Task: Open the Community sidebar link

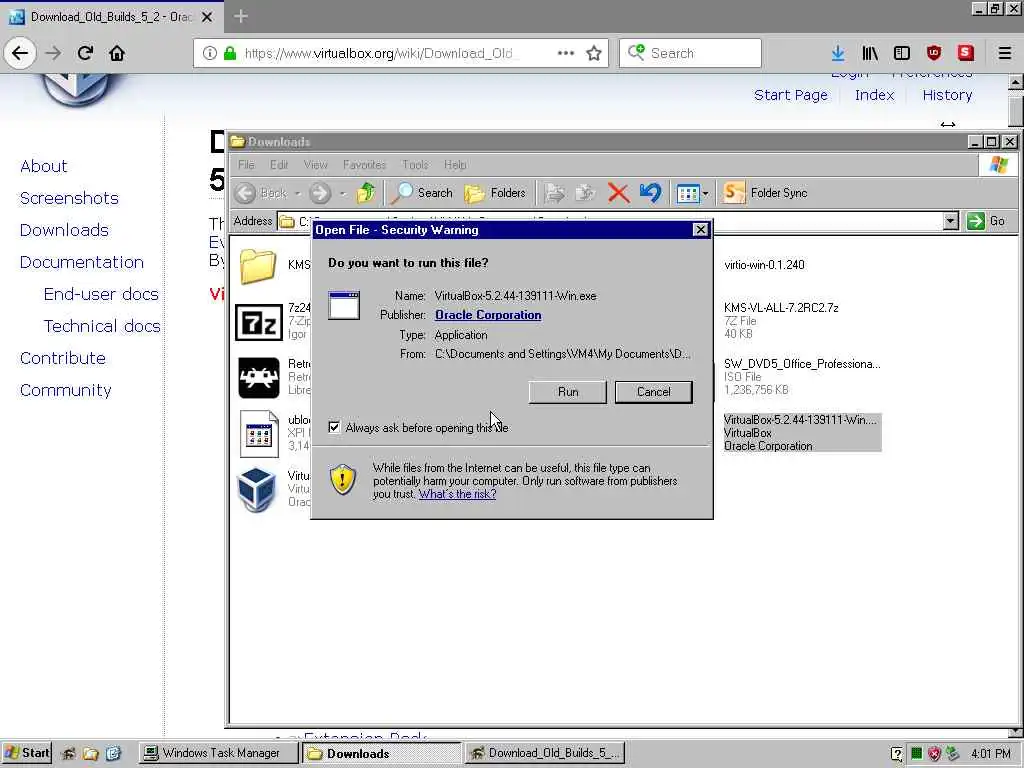Action: click(x=66, y=390)
